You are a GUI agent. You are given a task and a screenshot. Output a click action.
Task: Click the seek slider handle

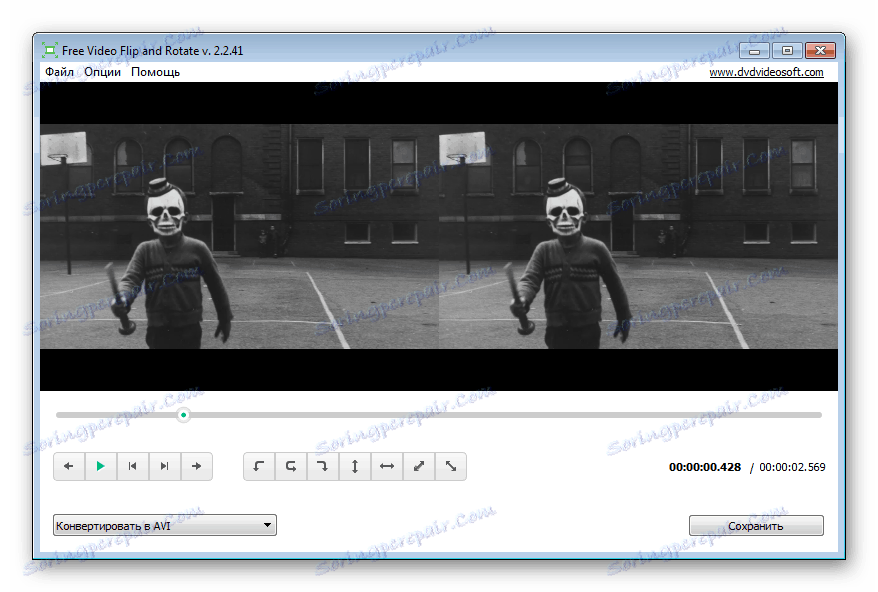click(x=183, y=415)
